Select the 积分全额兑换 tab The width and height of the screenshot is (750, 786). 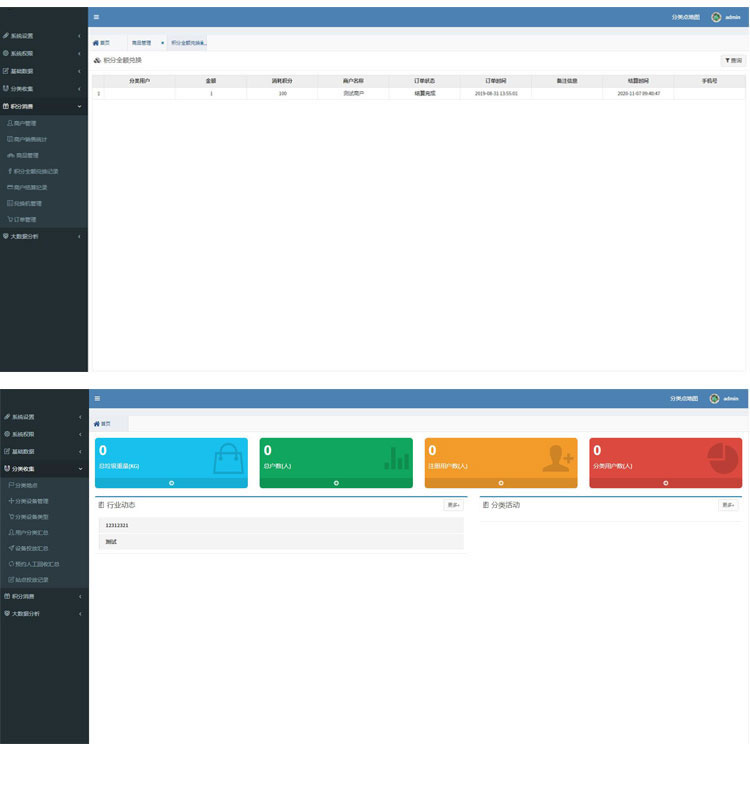point(187,43)
